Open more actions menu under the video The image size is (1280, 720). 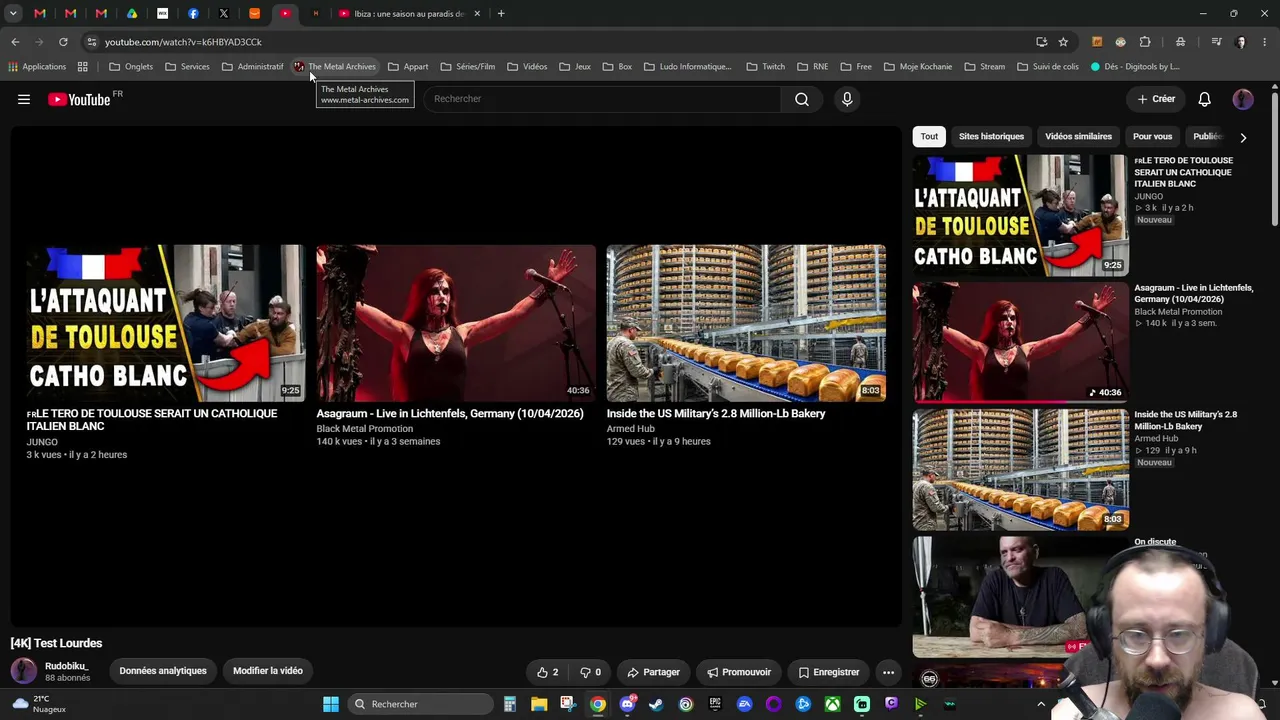(888, 672)
